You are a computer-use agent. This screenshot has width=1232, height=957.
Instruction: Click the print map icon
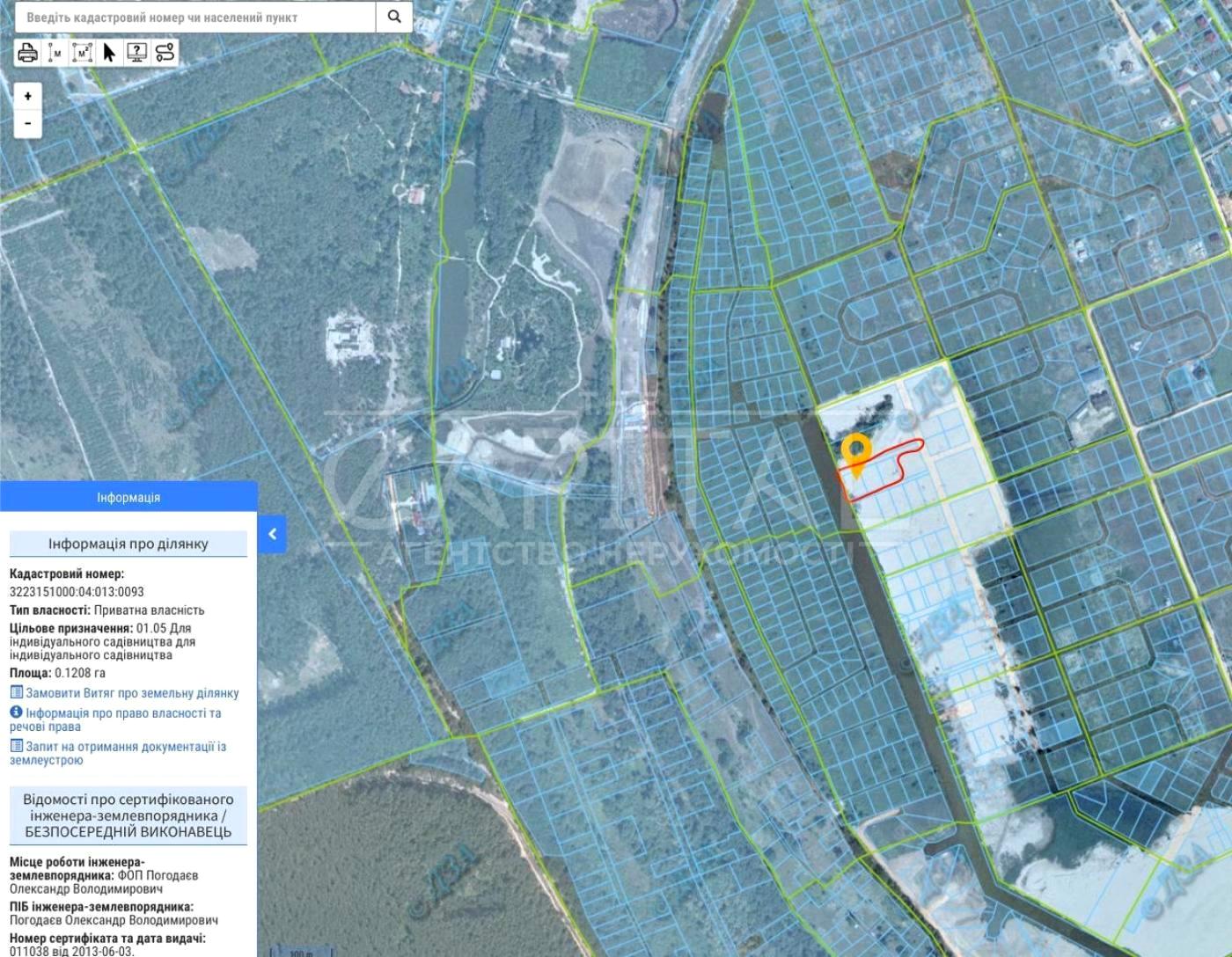pos(28,53)
